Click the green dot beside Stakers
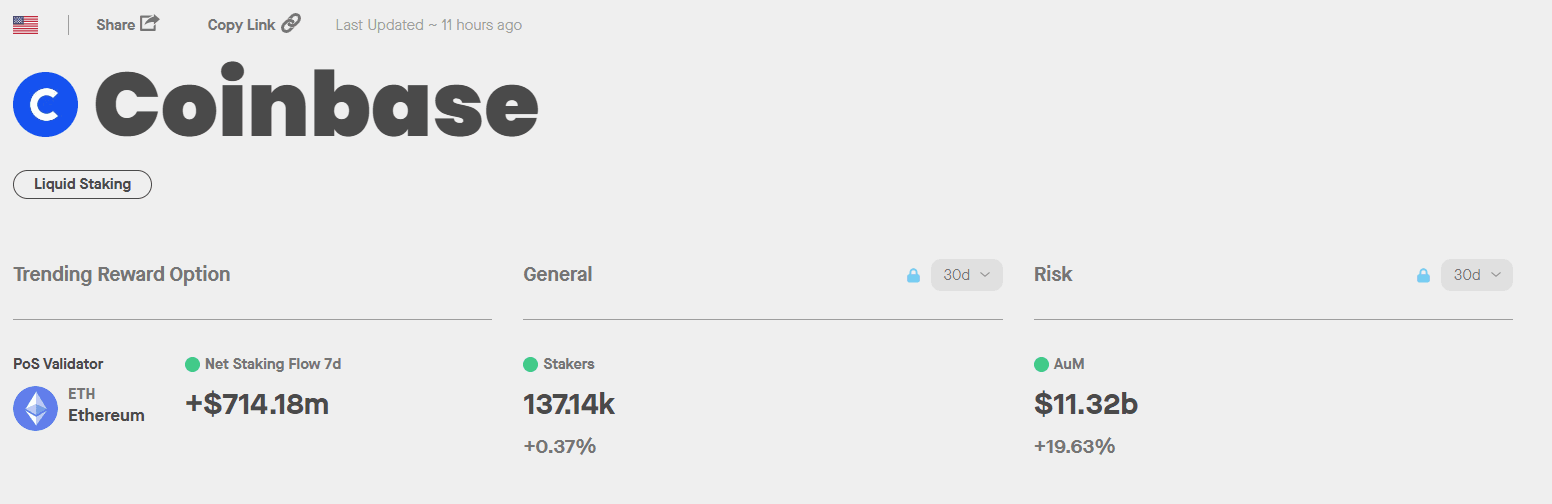The height and width of the screenshot is (504, 1552). pos(531,364)
